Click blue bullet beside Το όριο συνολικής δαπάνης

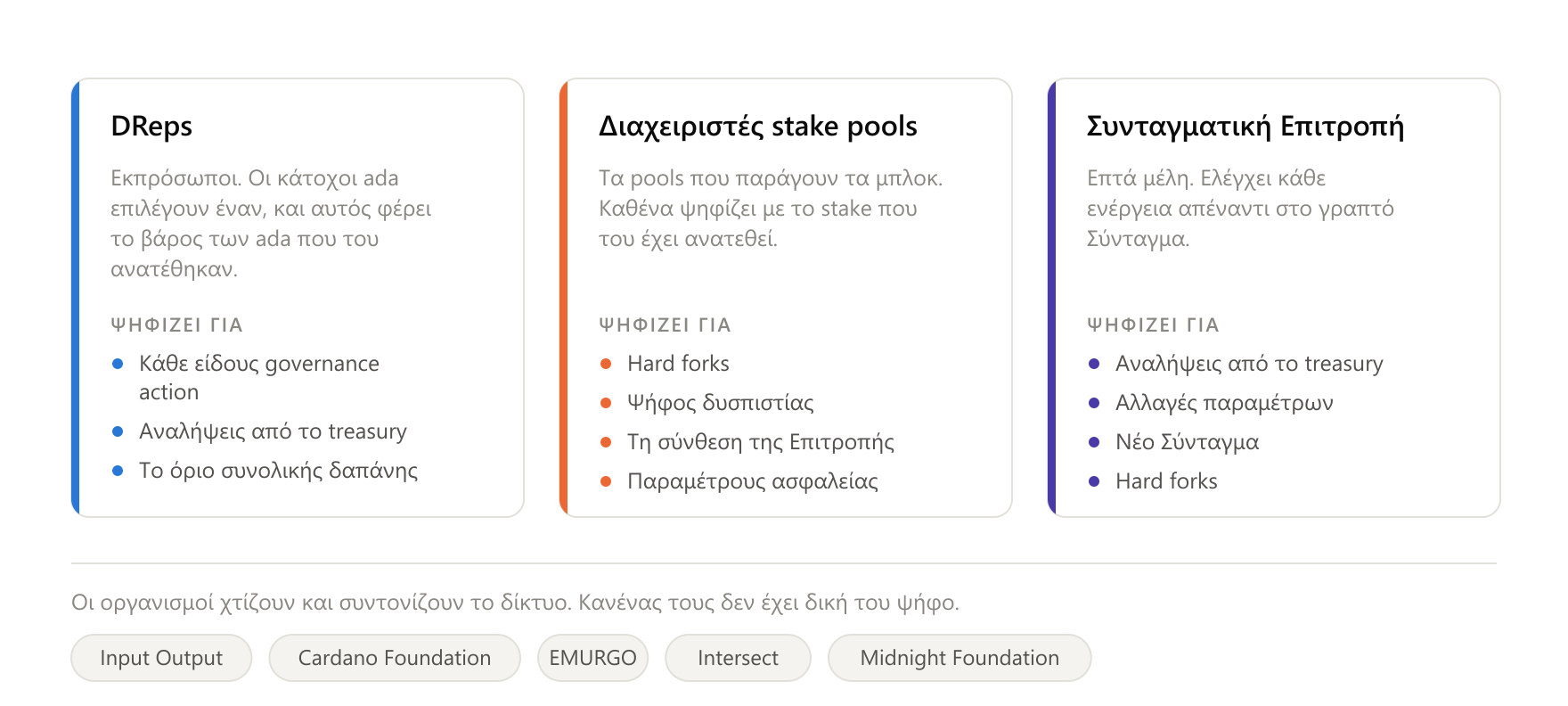[118, 471]
